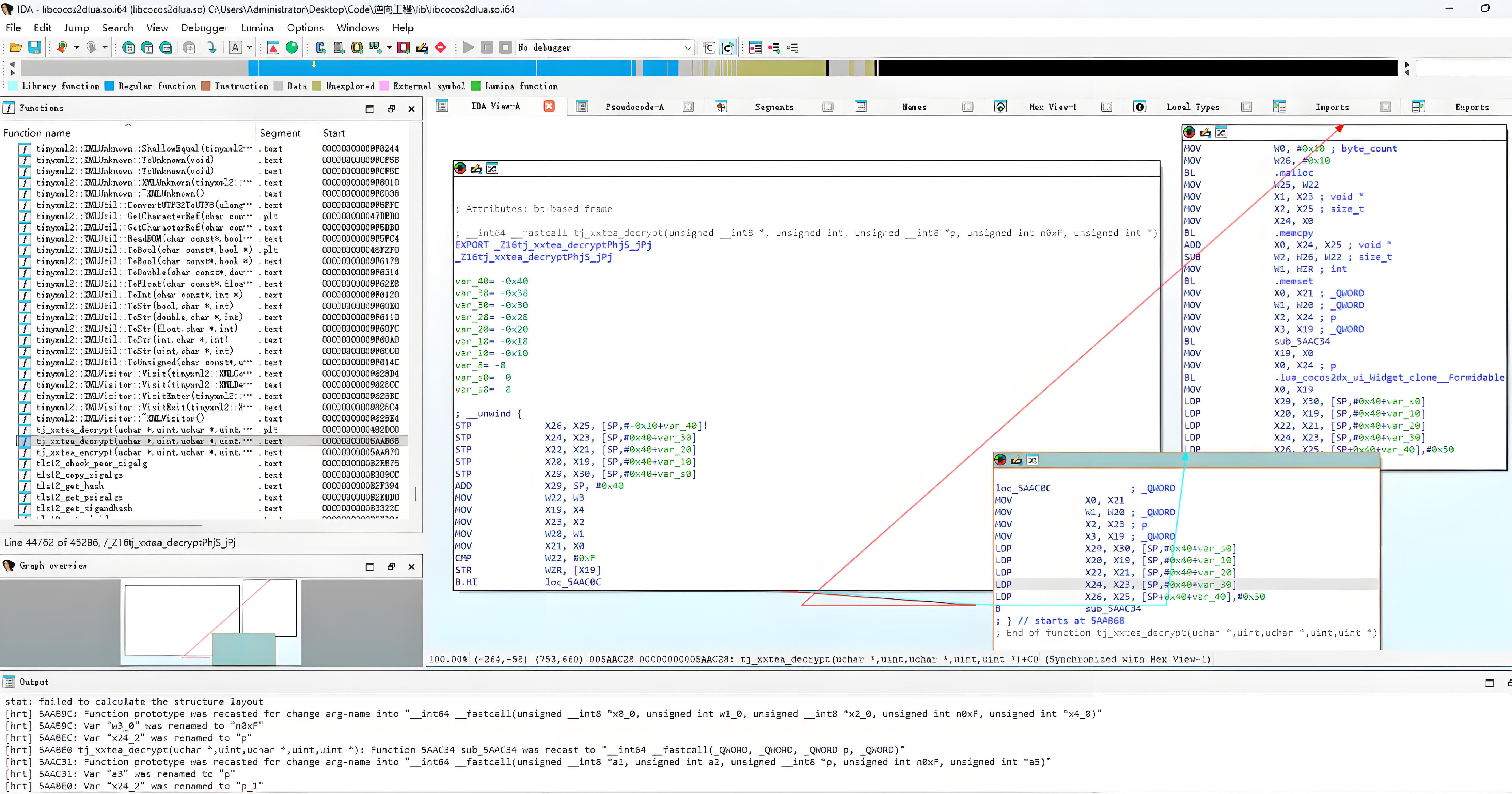Close the IDA View-A tab

tap(549, 106)
